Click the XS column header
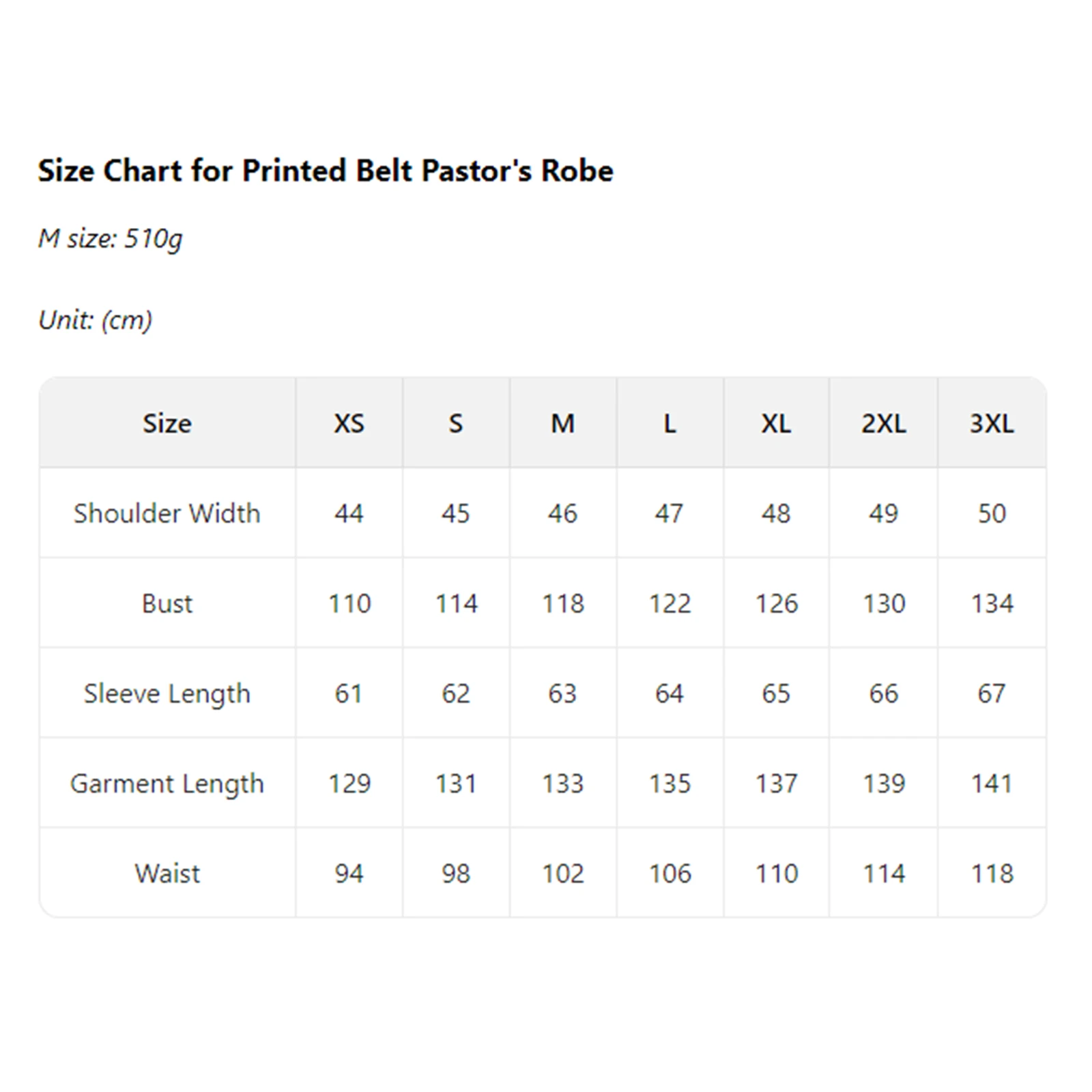The height and width of the screenshot is (1092, 1092). [x=349, y=424]
